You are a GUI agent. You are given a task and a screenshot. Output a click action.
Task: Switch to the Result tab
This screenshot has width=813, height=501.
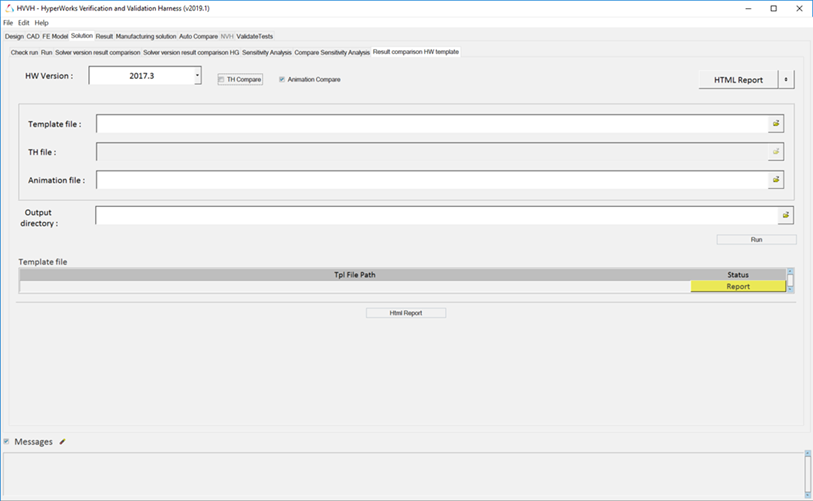[x=104, y=36]
